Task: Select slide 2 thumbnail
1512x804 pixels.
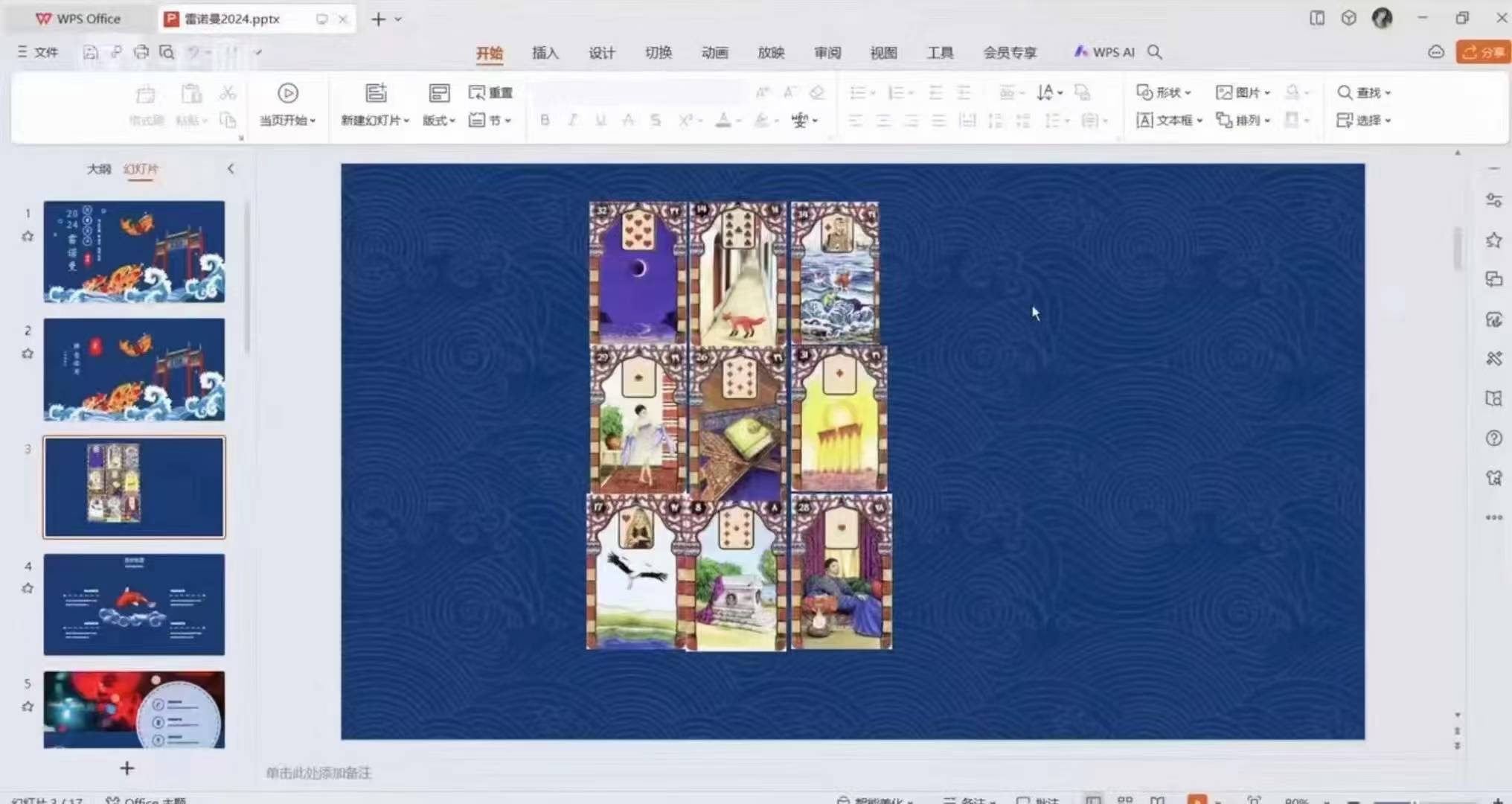Action: 134,369
